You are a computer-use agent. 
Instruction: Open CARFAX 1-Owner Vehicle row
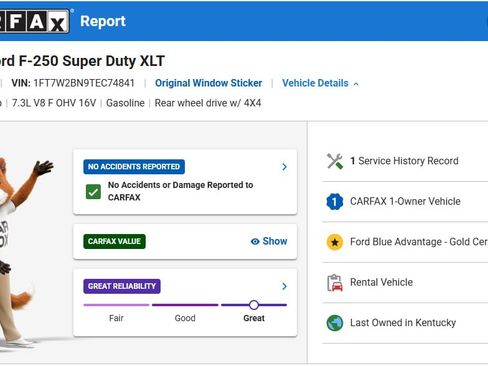[405, 202]
